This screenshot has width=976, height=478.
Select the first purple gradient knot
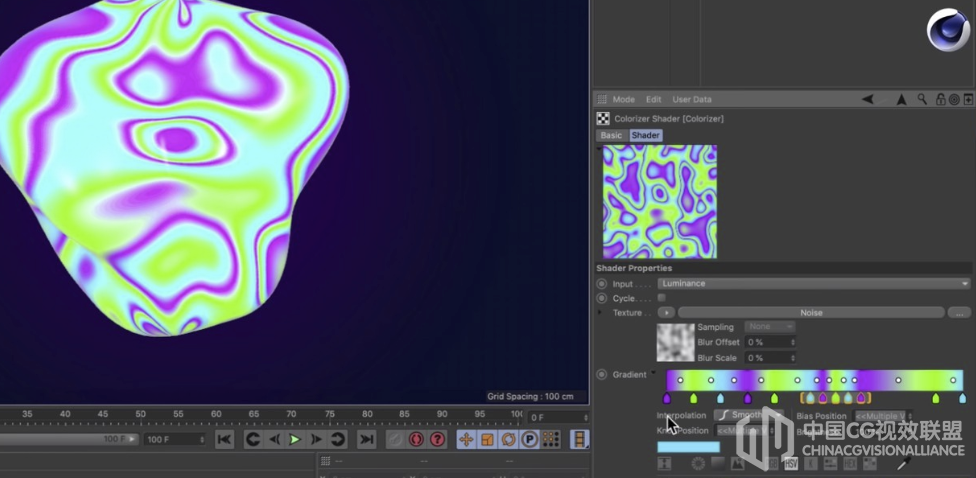pos(667,398)
